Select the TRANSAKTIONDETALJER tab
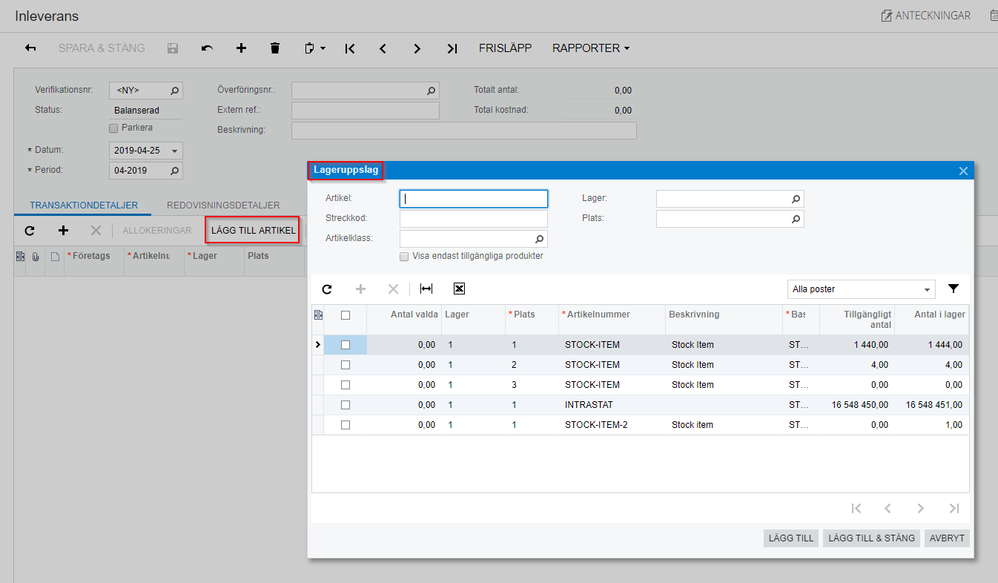The image size is (998, 583). [x=82, y=205]
